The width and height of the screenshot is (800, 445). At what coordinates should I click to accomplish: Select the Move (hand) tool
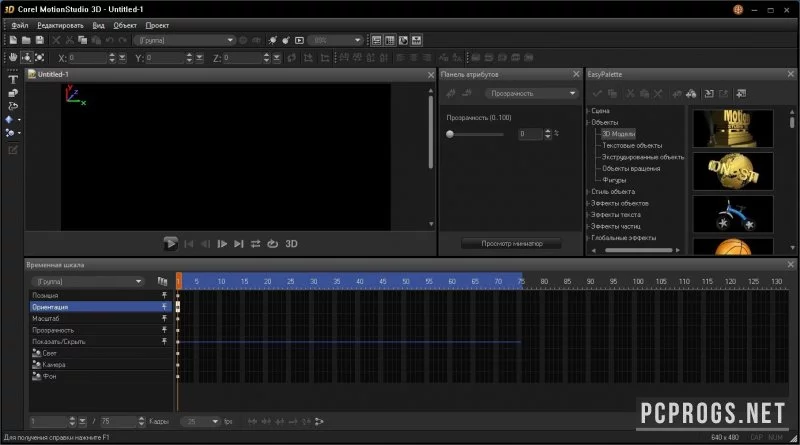tap(13, 58)
